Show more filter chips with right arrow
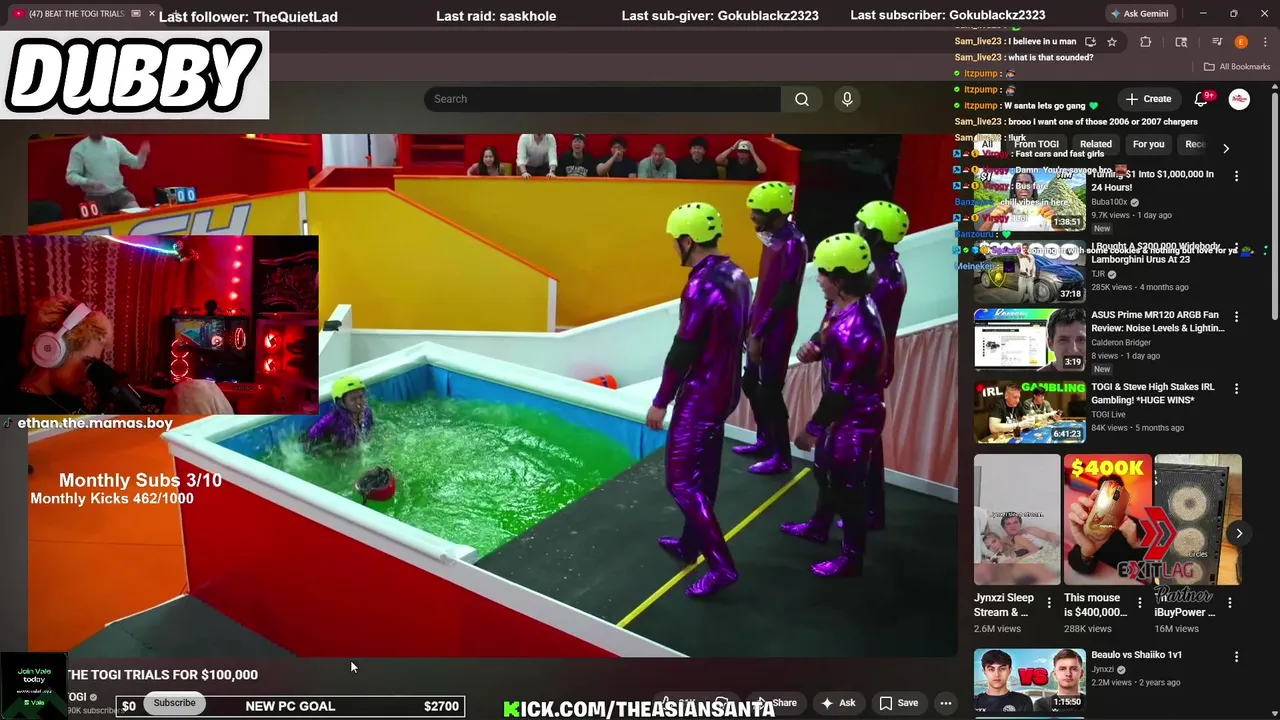1280x720 pixels. (1226, 148)
